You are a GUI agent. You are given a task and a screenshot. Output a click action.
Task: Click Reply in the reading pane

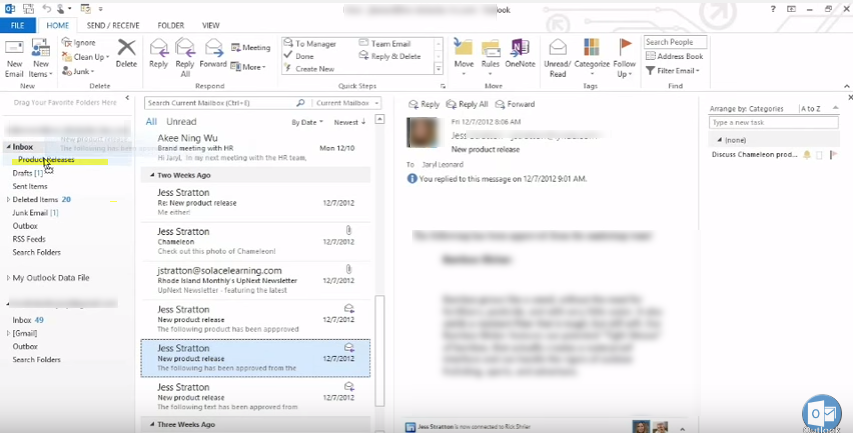(x=424, y=104)
